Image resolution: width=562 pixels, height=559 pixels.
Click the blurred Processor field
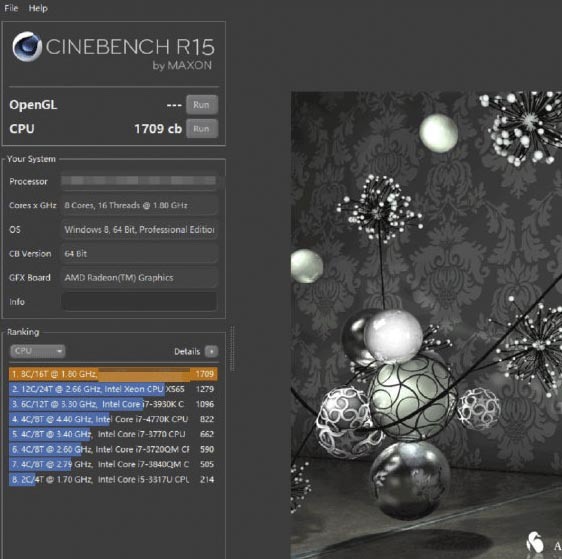tap(139, 181)
